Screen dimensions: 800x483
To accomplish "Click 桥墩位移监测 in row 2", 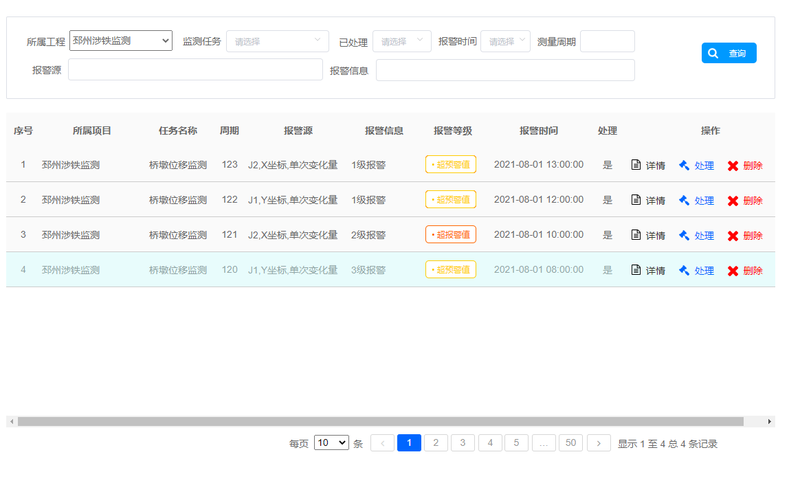I will (178, 200).
